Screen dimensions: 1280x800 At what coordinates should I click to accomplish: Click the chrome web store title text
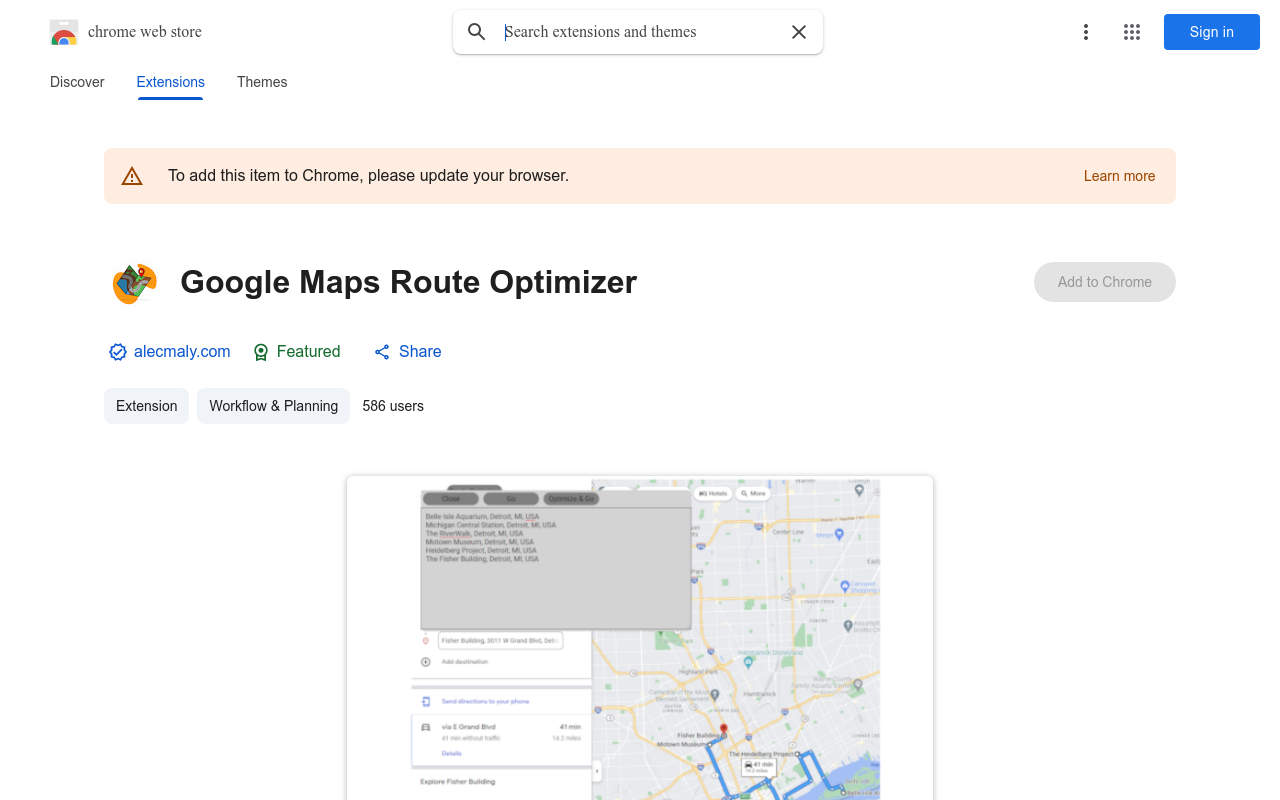tap(145, 32)
